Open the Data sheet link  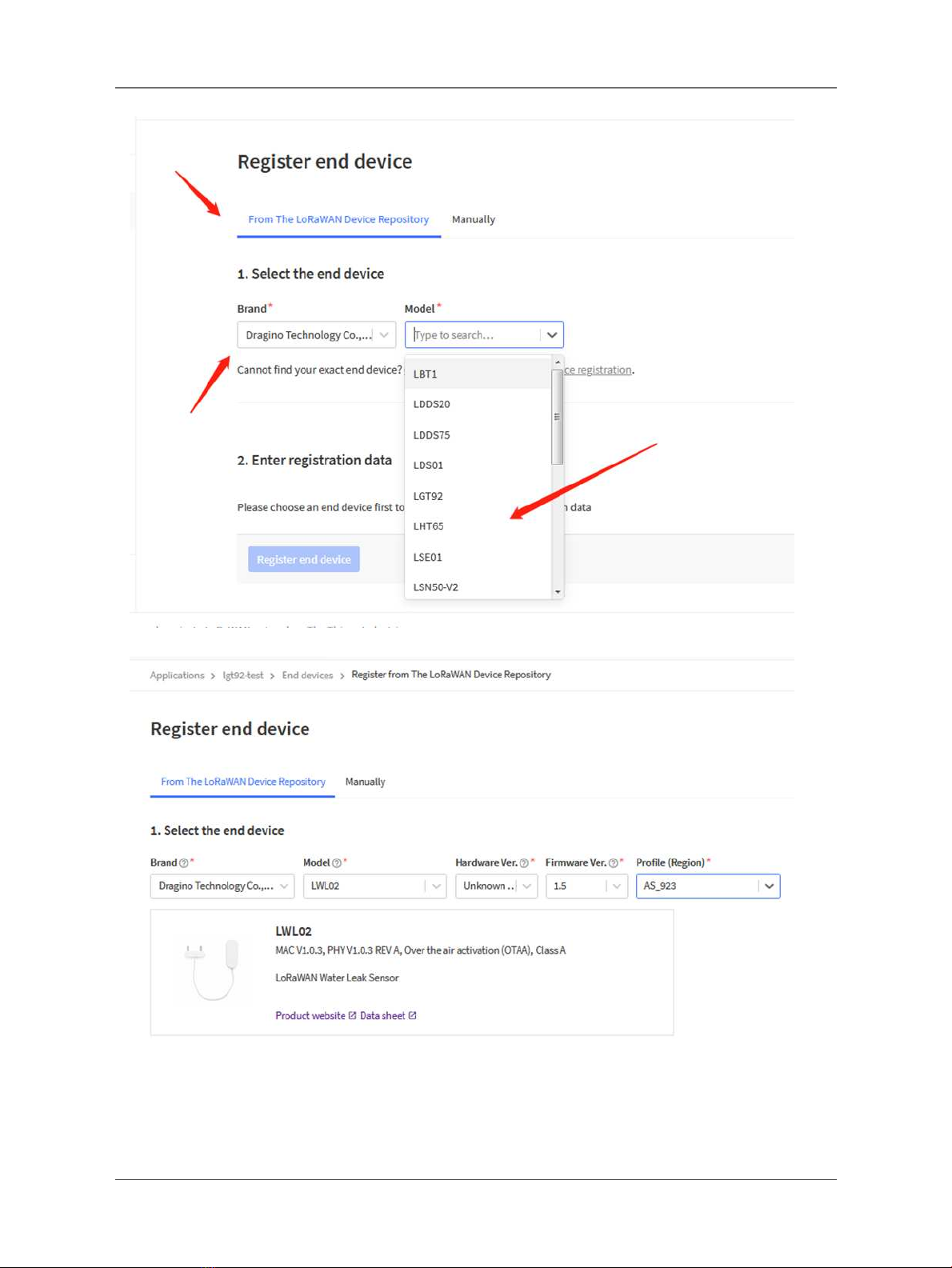[x=388, y=1016]
